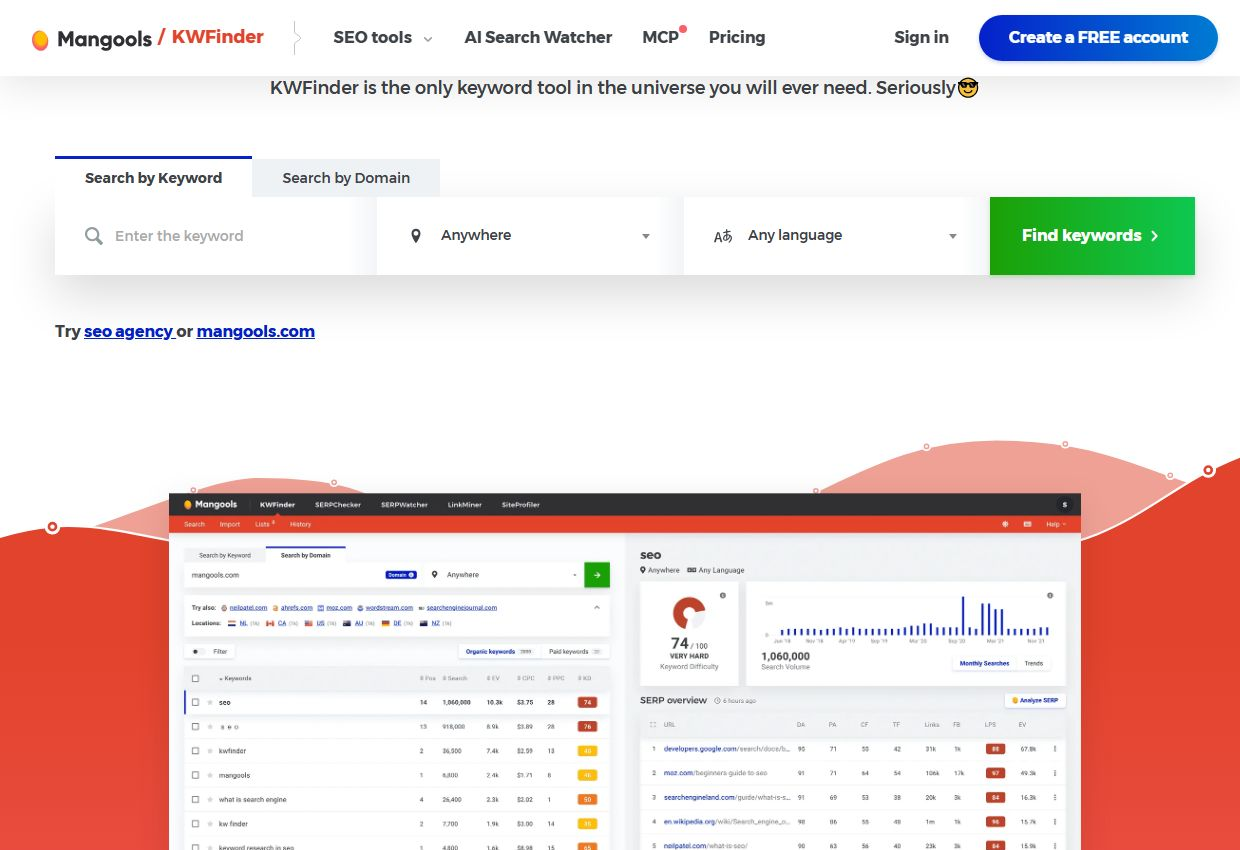This screenshot has height=850, width=1240.
Task: Click Create a FREE account button
Action: (1098, 38)
